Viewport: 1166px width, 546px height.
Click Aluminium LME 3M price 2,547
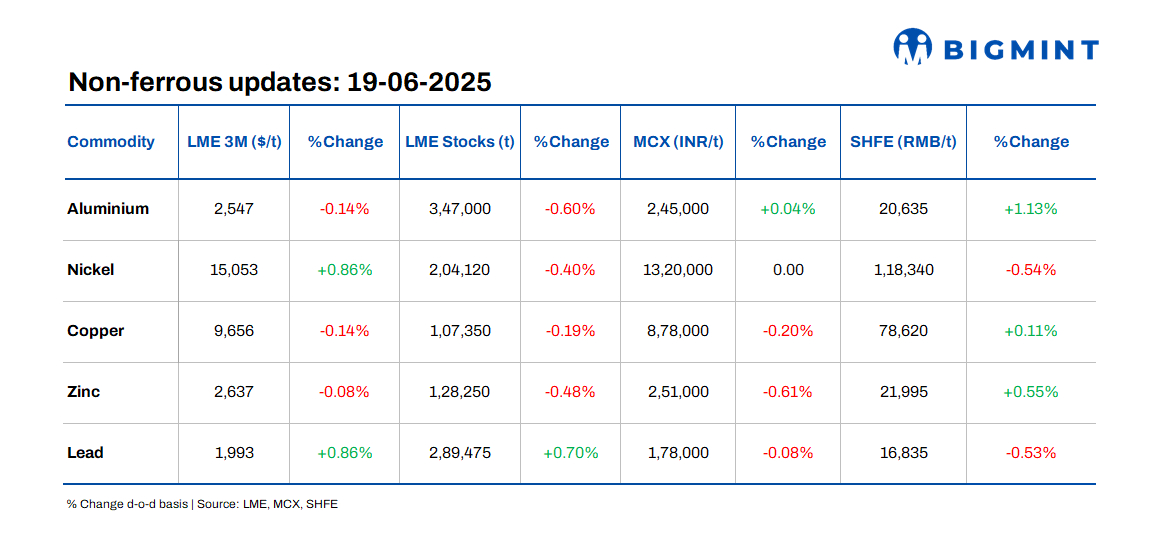coord(234,209)
